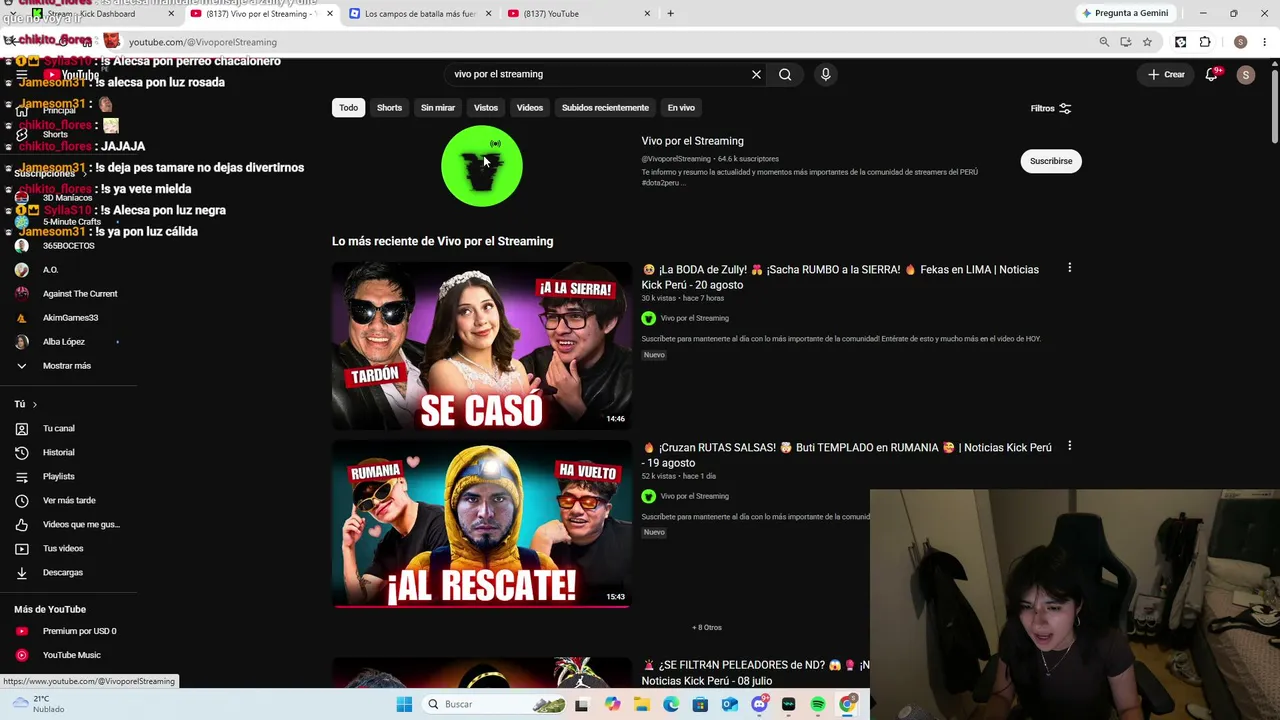The width and height of the screenshot is (1280, 720).
Task: Open the account avatar menu in YouTube
Action: pos(1245,74)
